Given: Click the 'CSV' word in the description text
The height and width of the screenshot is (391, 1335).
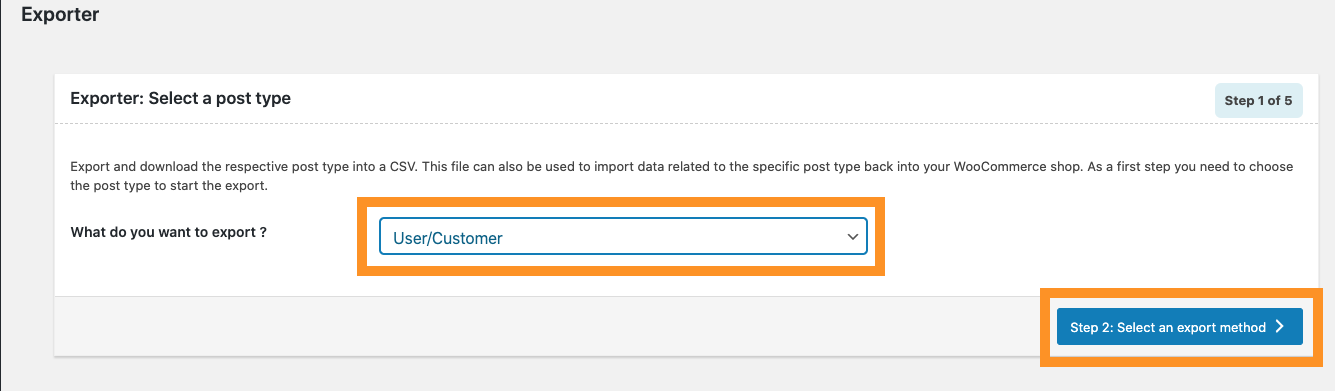Looking at the screenshot, I should (404, 167).
